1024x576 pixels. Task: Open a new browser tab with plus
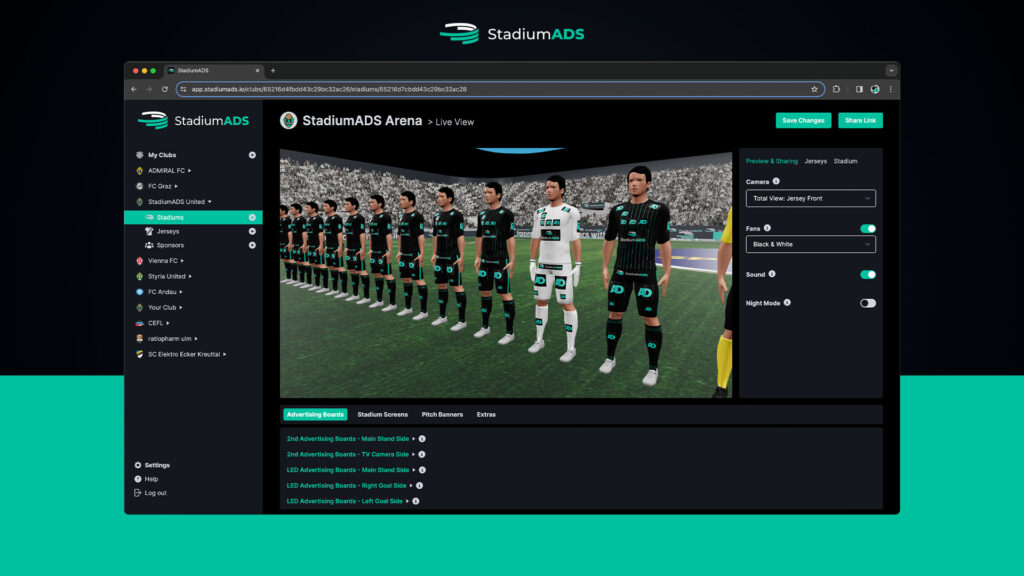[x=273, y=71]
